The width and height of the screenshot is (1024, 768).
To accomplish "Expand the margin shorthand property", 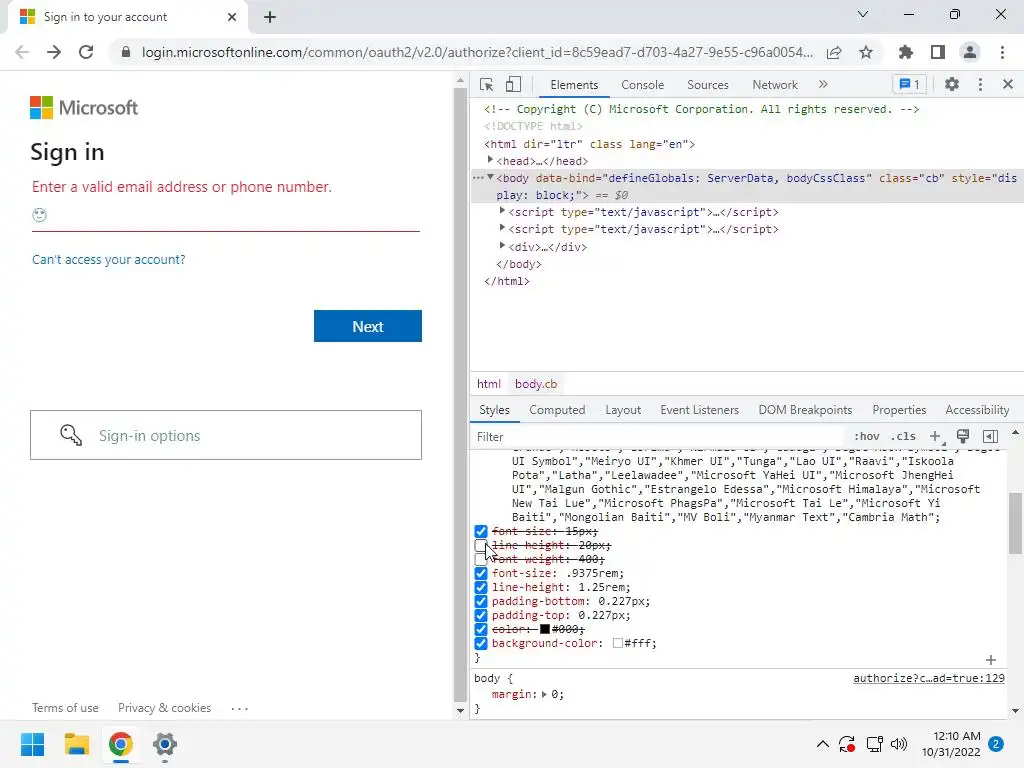I will pyautogui.click(x=544, y=694).
